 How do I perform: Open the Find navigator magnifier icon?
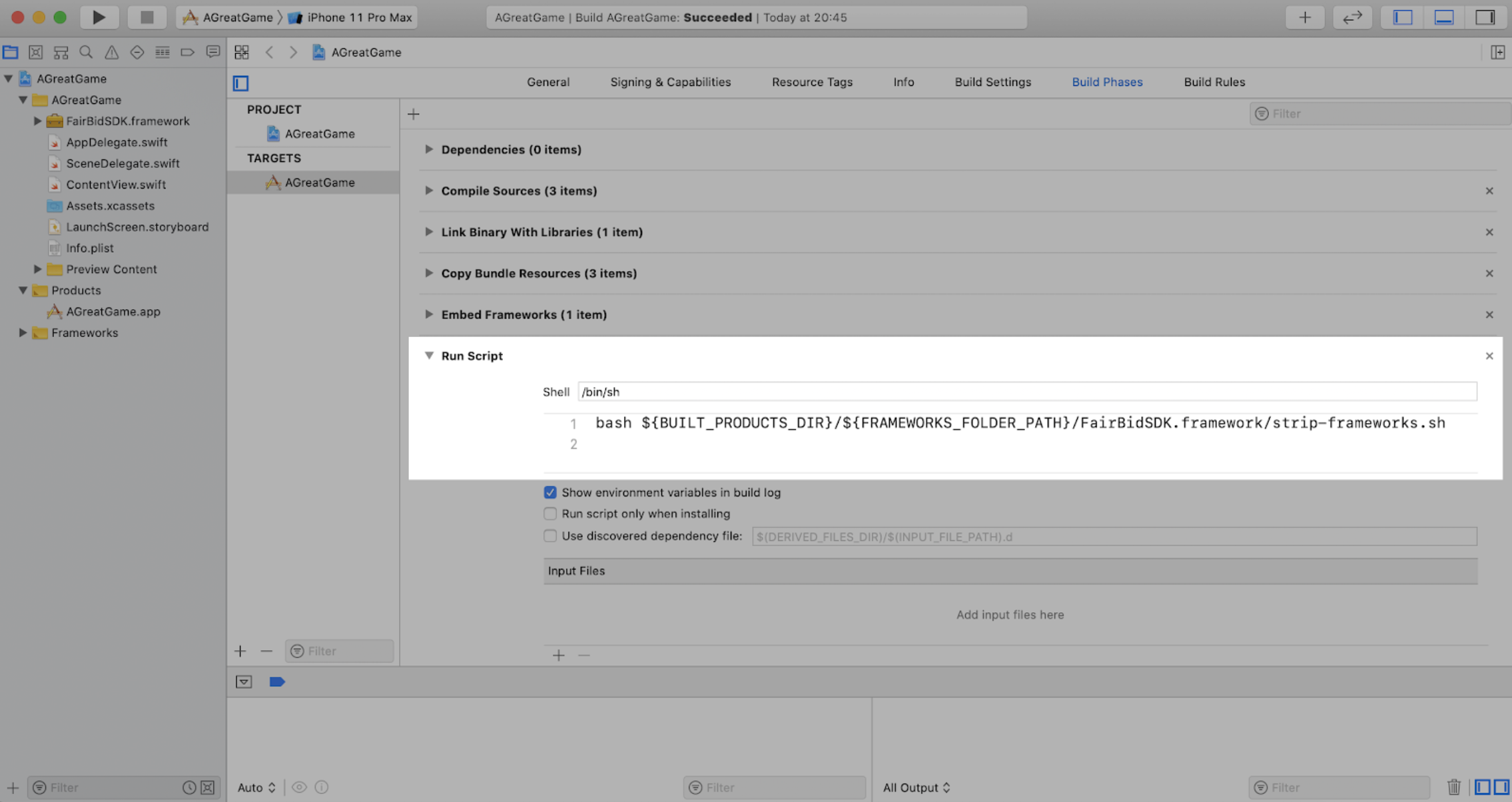click(x=86, y=52)
